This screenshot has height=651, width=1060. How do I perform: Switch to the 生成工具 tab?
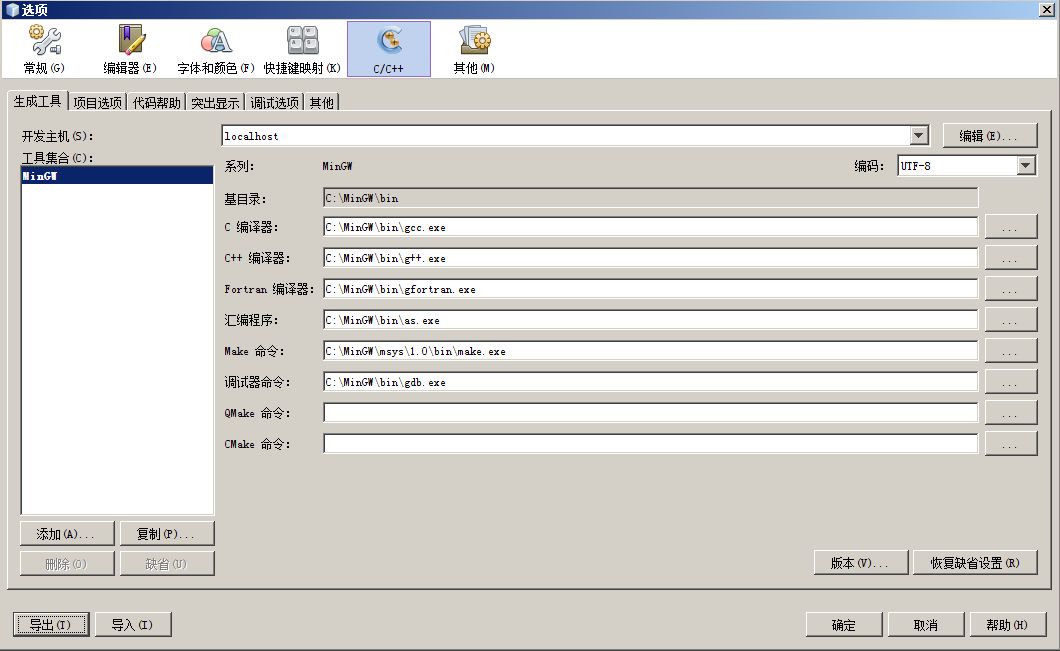tap(38, 101)
